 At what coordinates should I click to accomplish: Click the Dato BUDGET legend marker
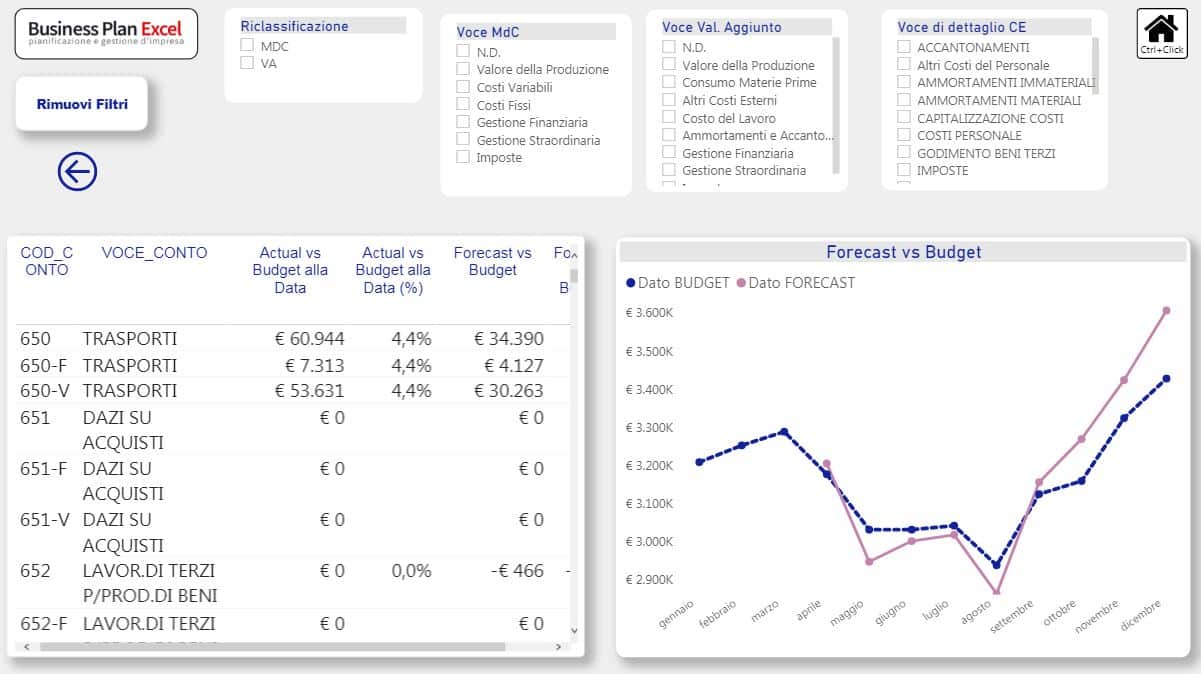630,283
